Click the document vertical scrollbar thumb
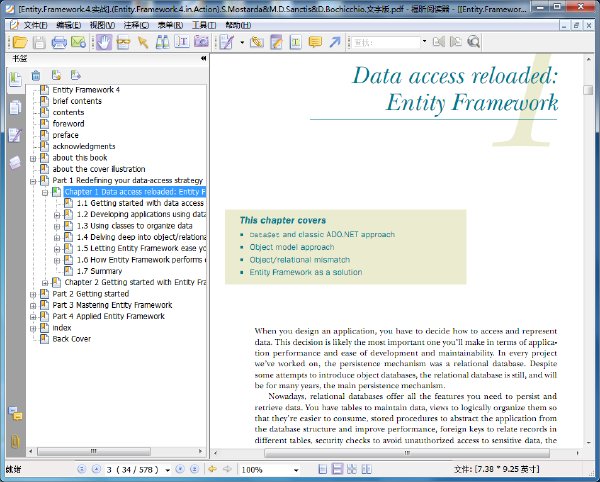Screen dimensions: 600x482 click(x=588, y=90)
